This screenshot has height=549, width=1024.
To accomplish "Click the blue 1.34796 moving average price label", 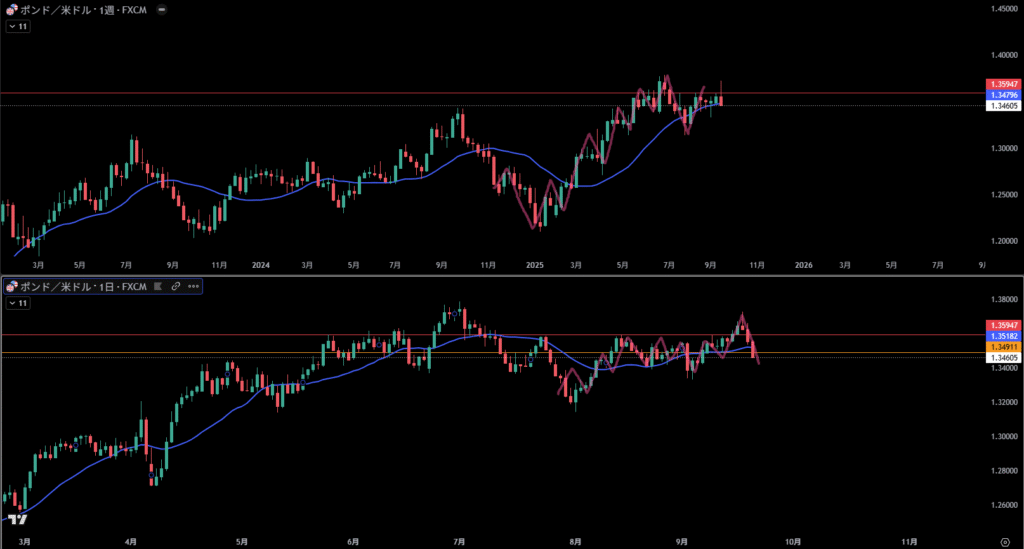I will pos(1003,94).
